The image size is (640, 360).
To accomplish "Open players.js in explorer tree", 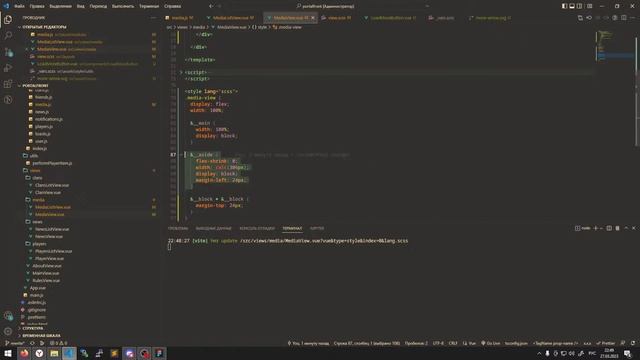I will point(44,127).
